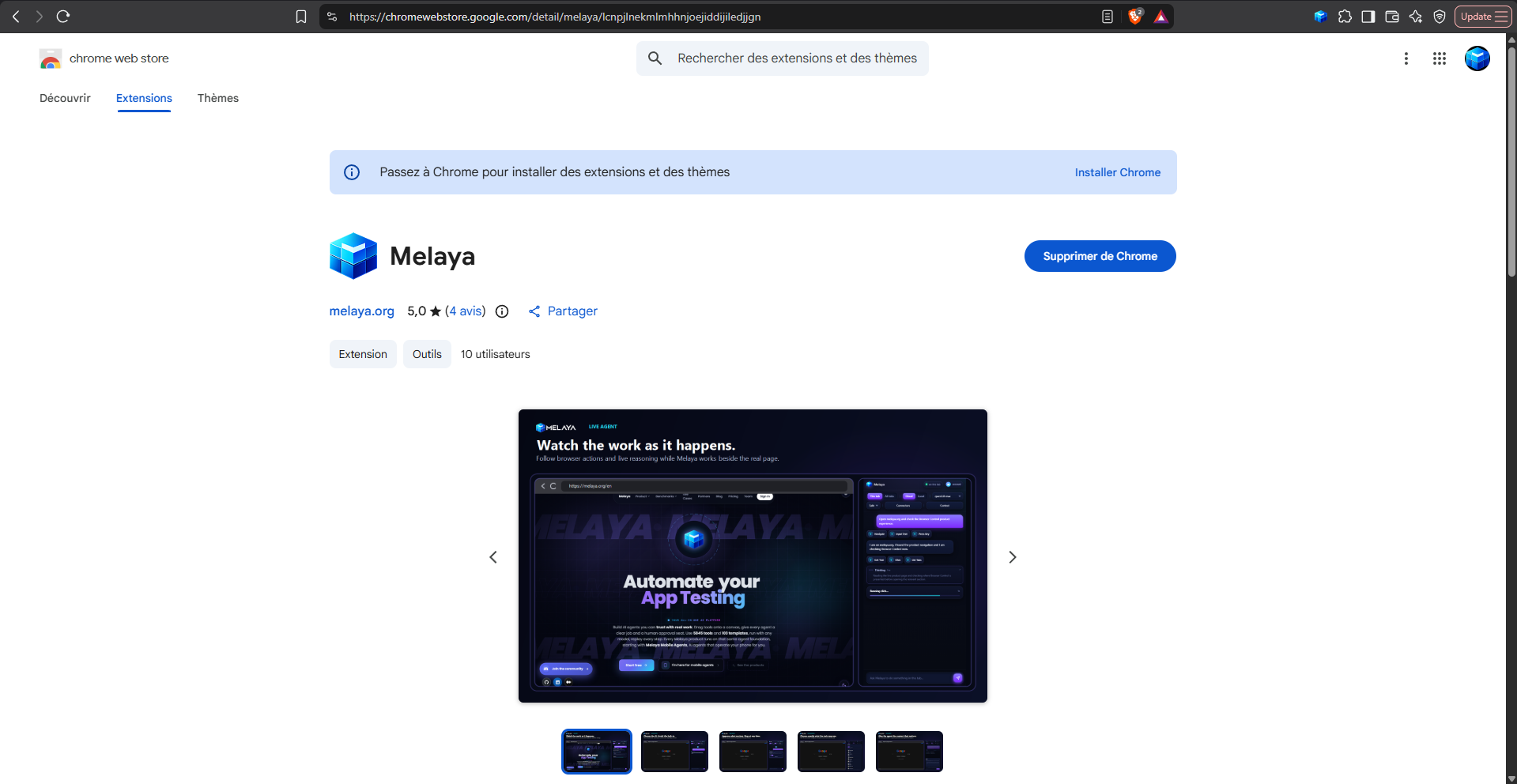The width and height of the screenshot is (1517, 784).
Task: Open the three-dot more options menu
Action: click(x=1406, y=58)
